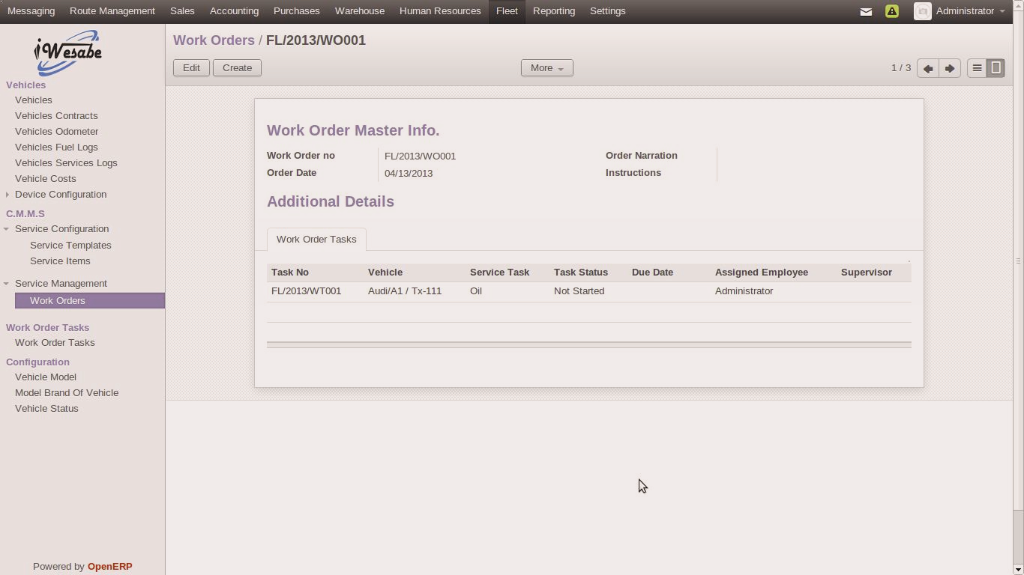The image size is (1024, 575).
Task: Click the Edit button
Action: coord(191,68)
